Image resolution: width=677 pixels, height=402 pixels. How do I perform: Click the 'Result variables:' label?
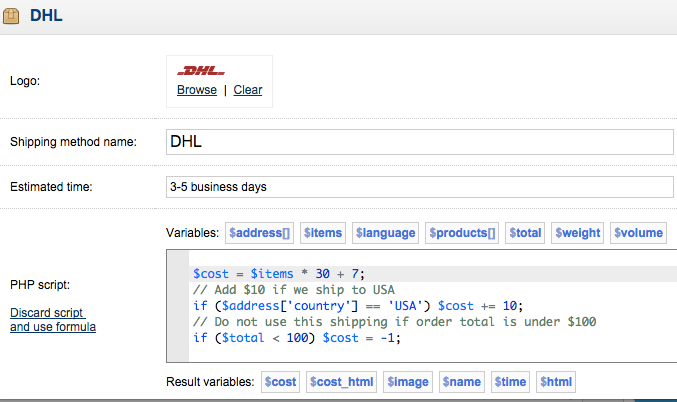click(x=210, y=382)
